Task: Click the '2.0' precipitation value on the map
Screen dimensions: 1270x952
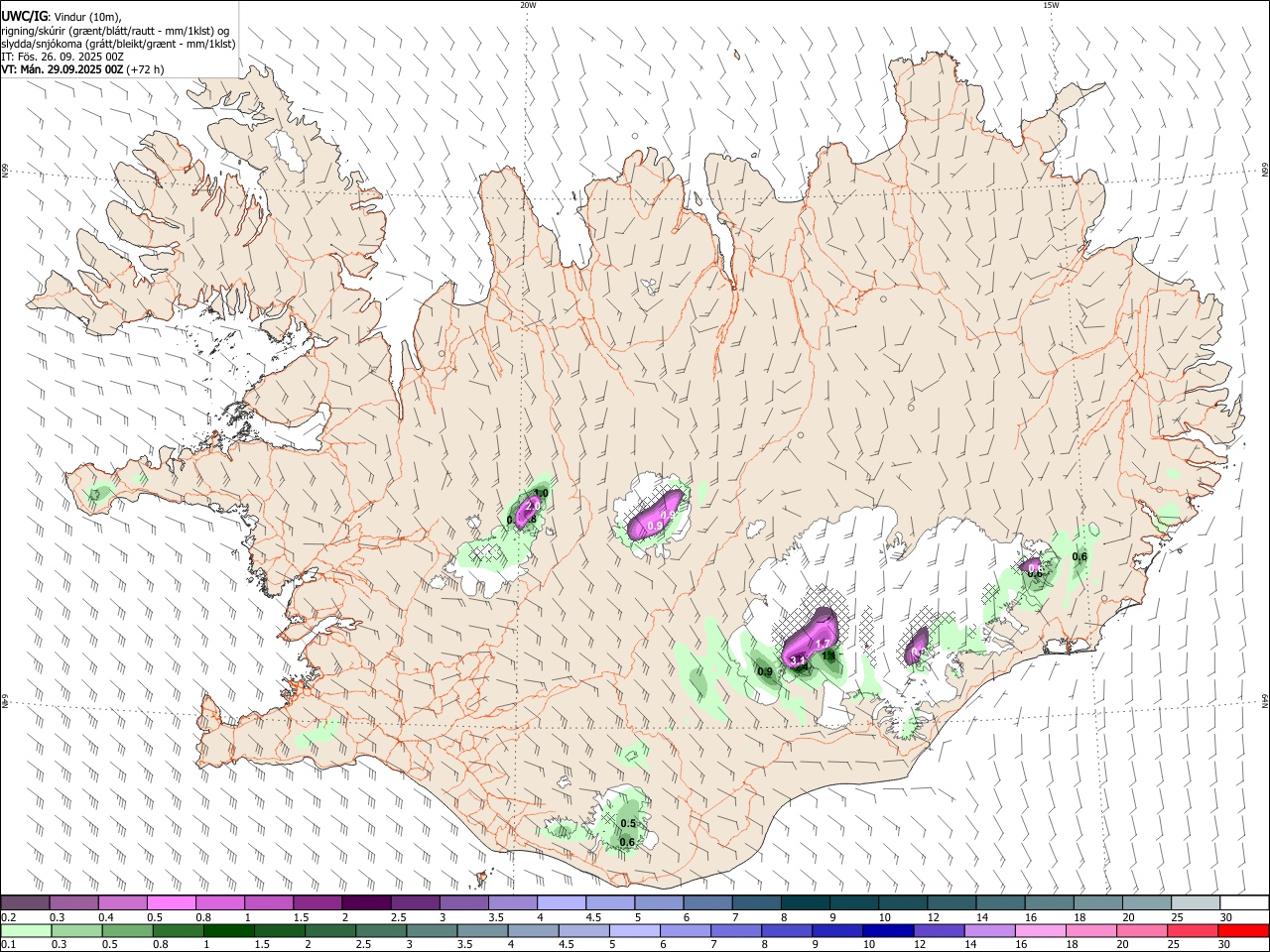Action: click(x=533, y=506)
